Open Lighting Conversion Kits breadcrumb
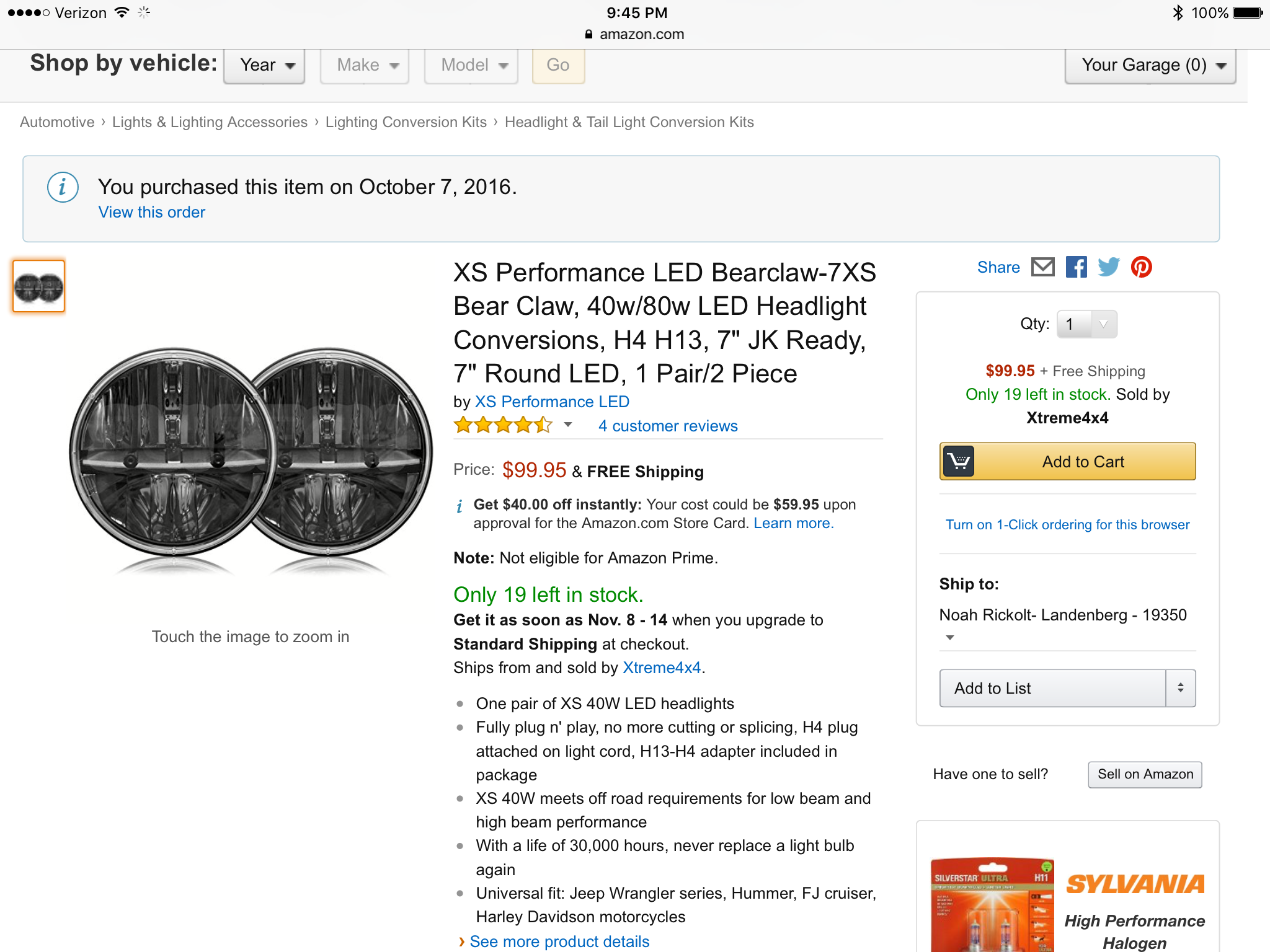The width and height of the screenshot is (1270, 952). point(406,122)
